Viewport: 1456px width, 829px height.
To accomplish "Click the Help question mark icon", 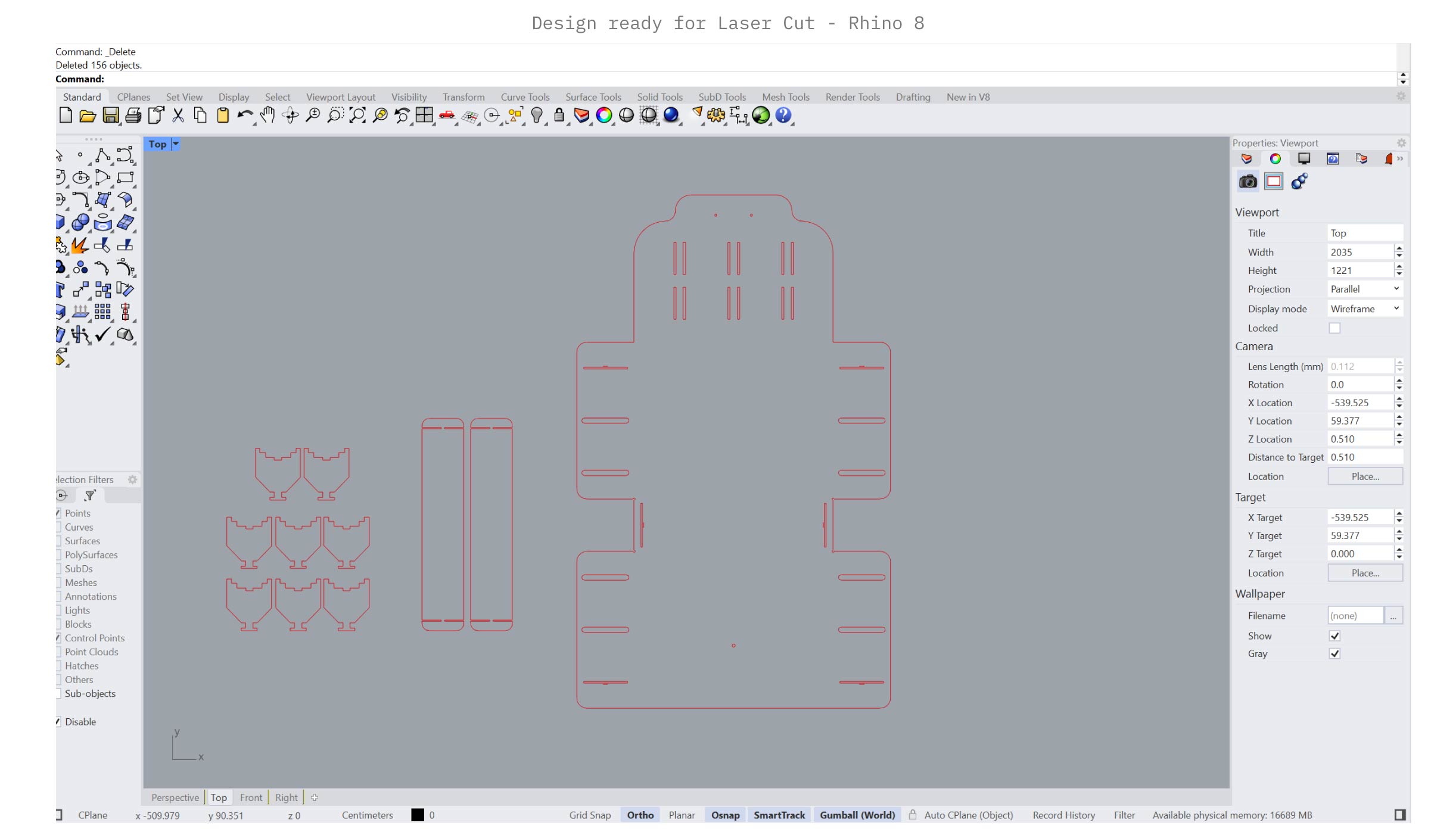I will tap(783, 116).
